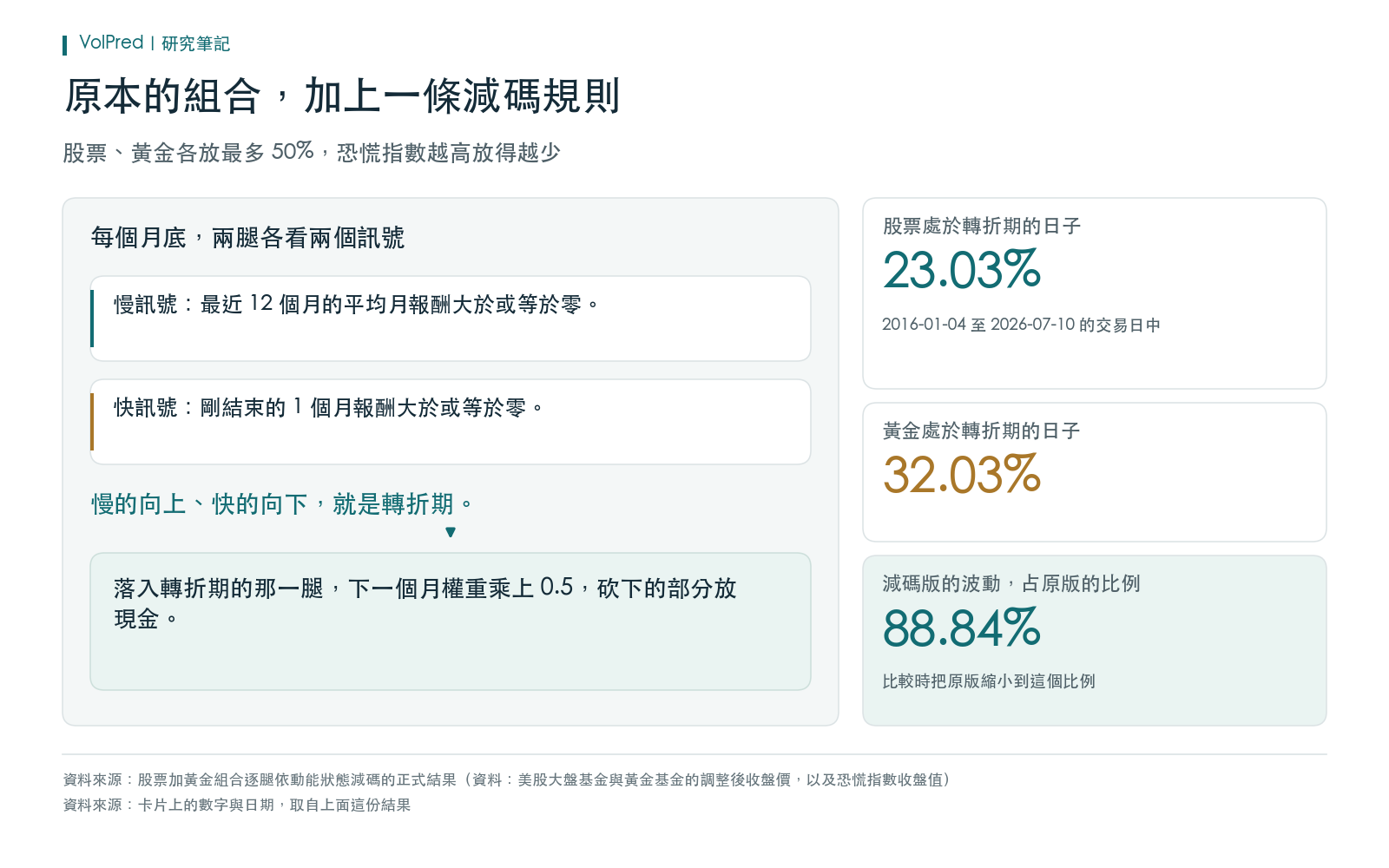Click the date range 2016-01-04 至 2026-07-10 的交易日中

pos(1021,325)
